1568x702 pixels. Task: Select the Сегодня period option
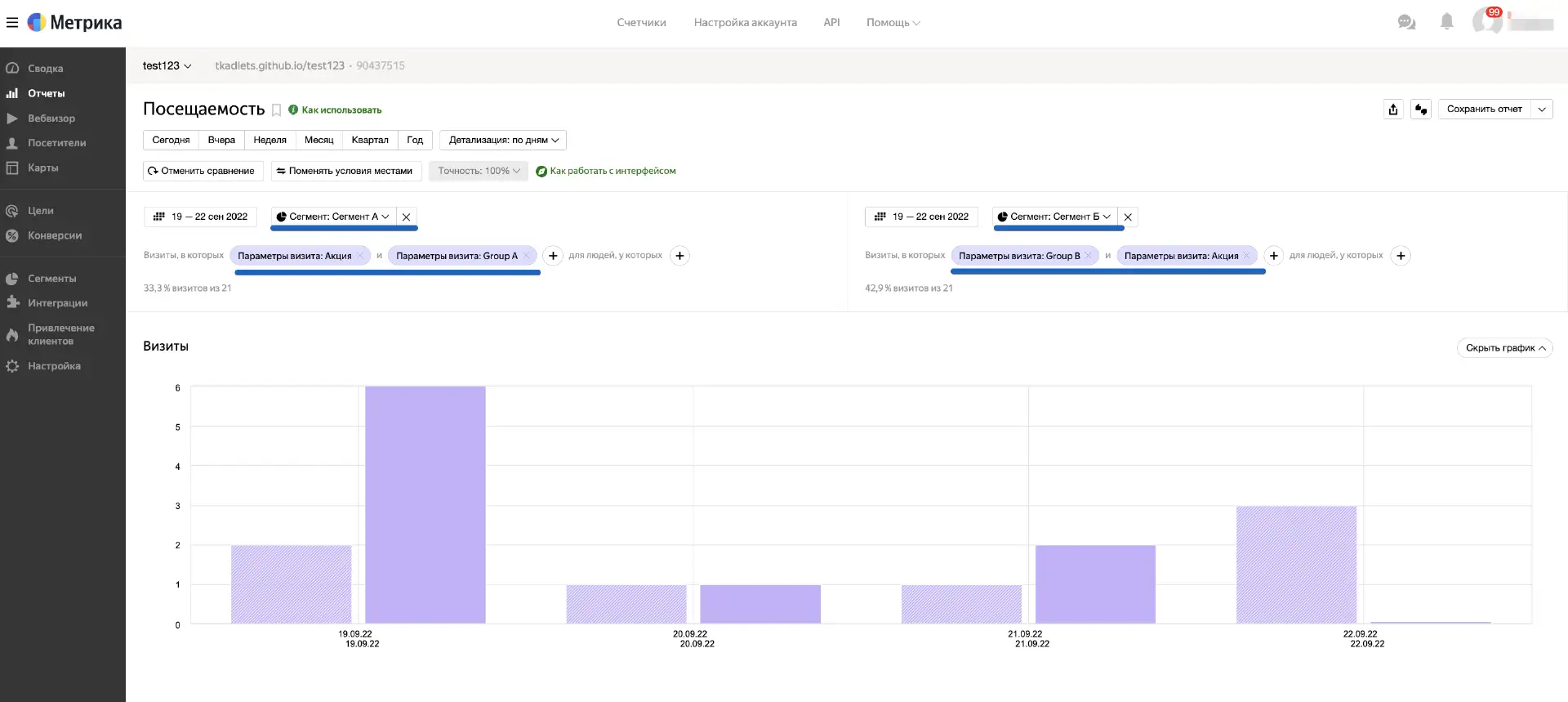click(x=171, y=140)
